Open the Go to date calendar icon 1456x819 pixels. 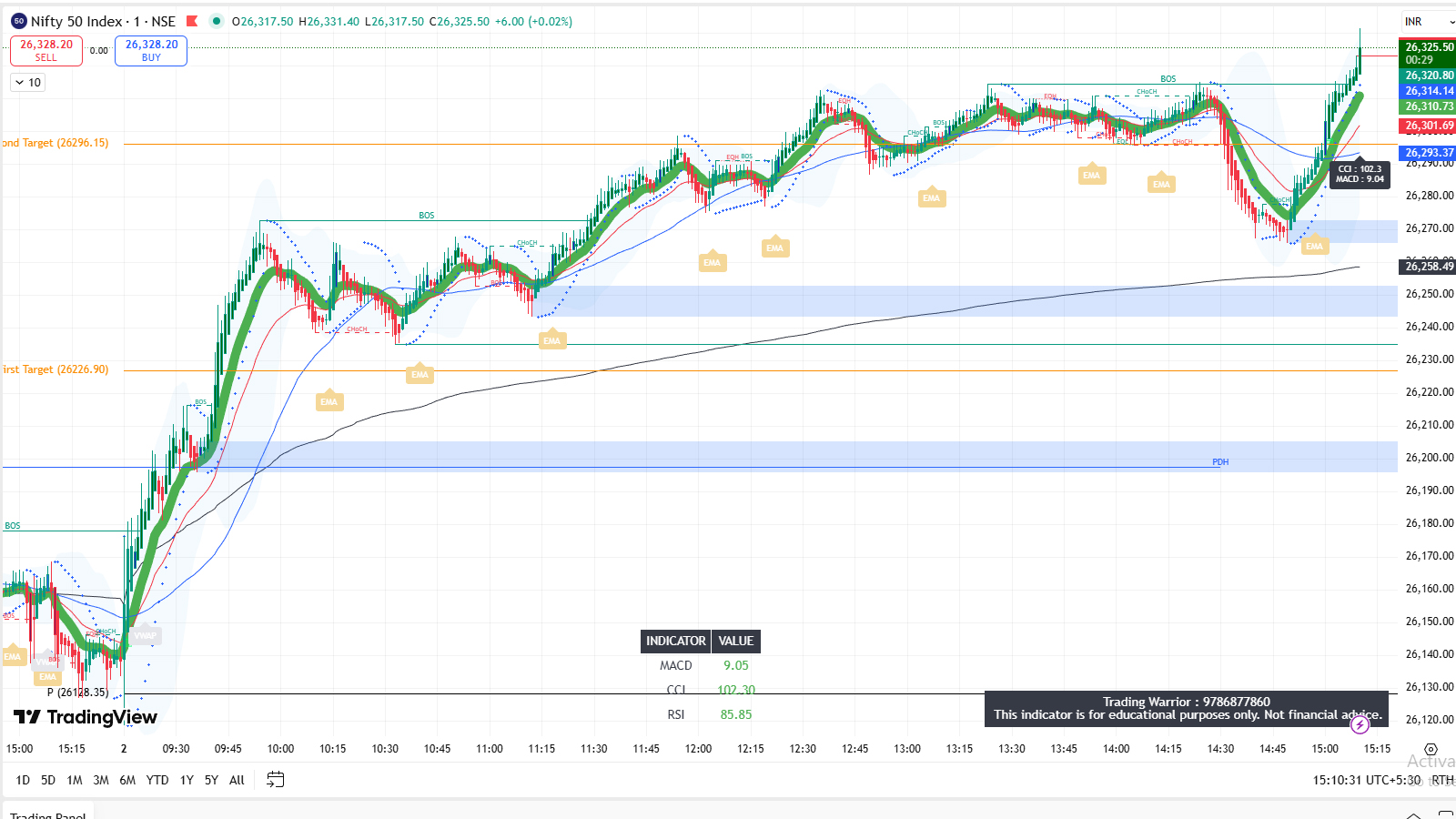275,780
